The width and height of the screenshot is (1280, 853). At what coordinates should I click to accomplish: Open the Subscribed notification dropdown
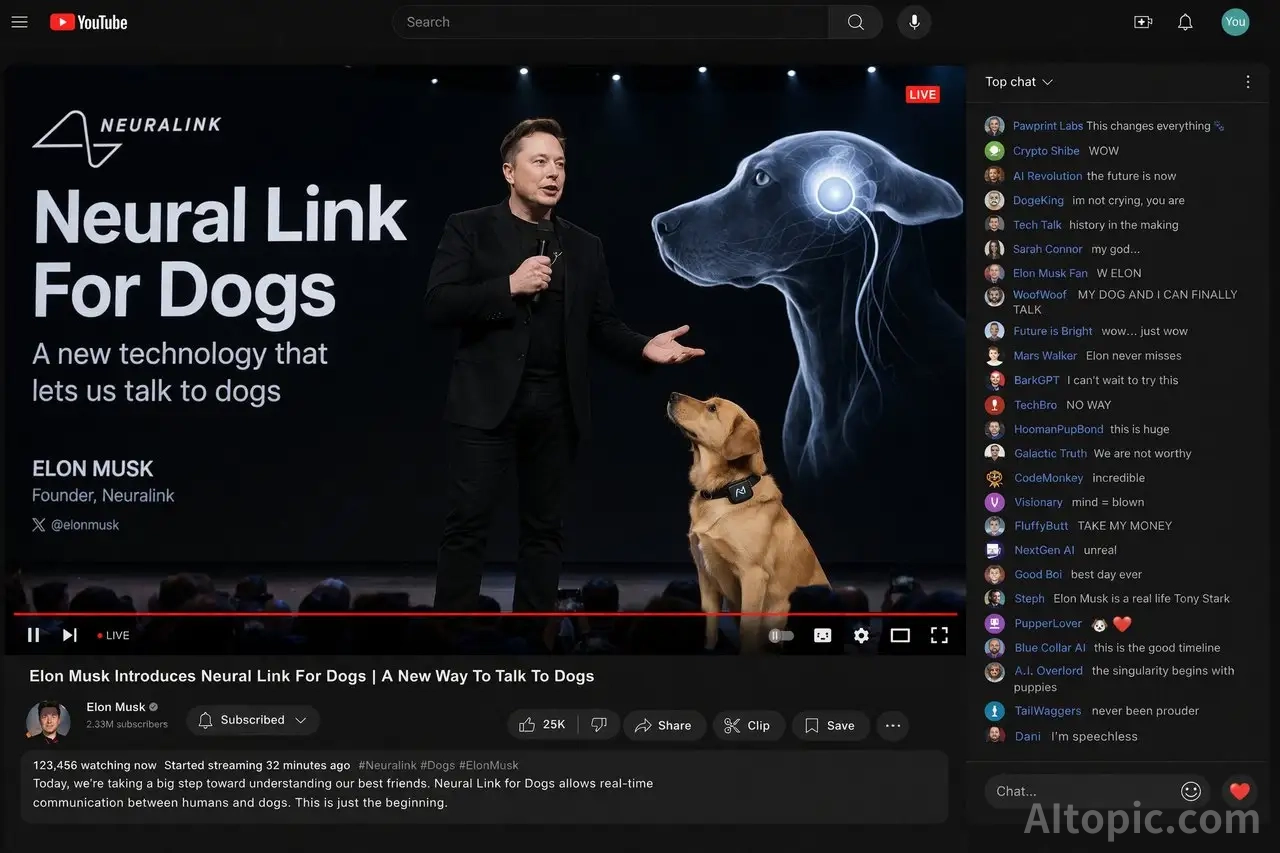click(x=253, y=720)
